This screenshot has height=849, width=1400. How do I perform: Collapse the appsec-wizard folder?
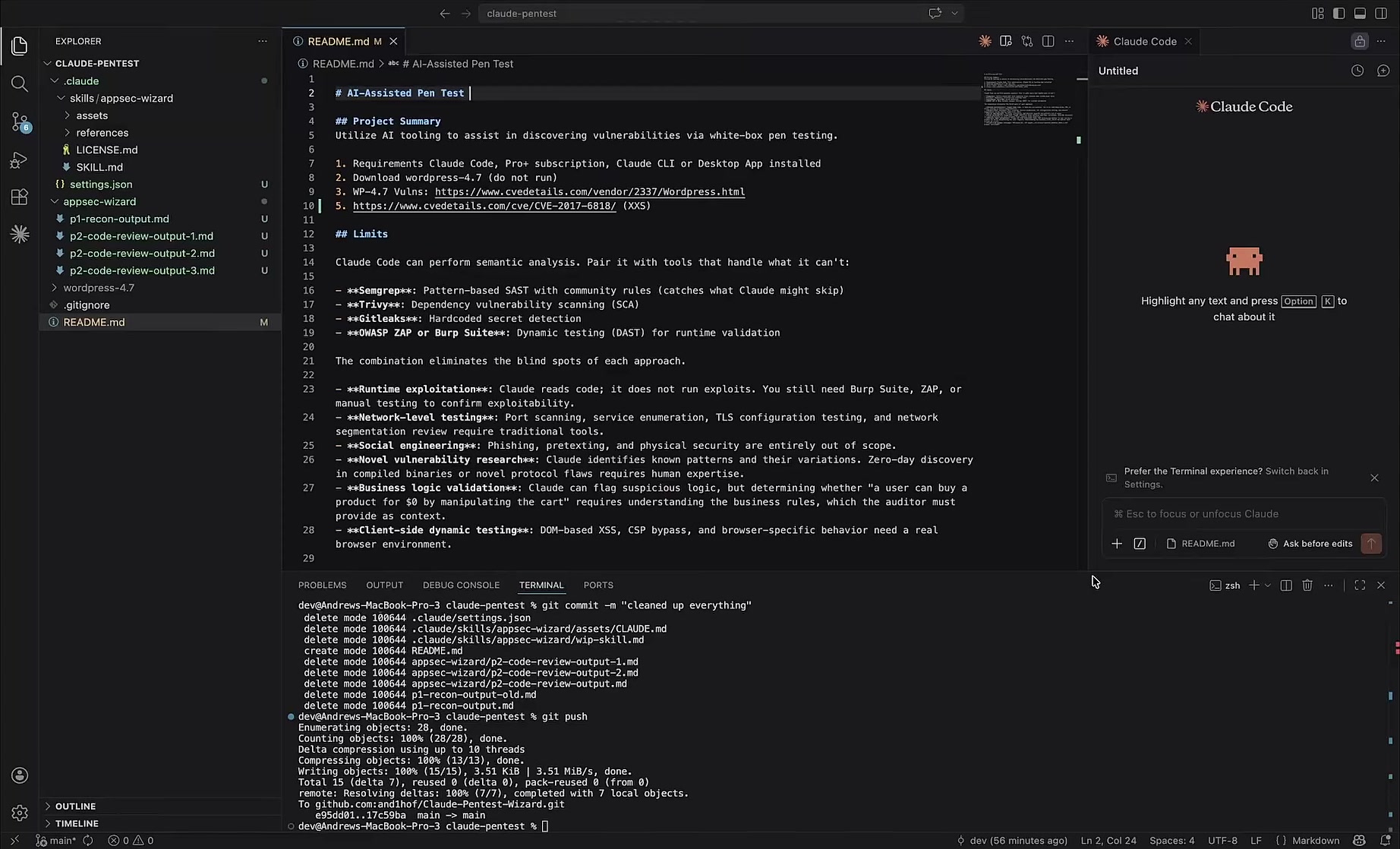[x=55, y=201]
